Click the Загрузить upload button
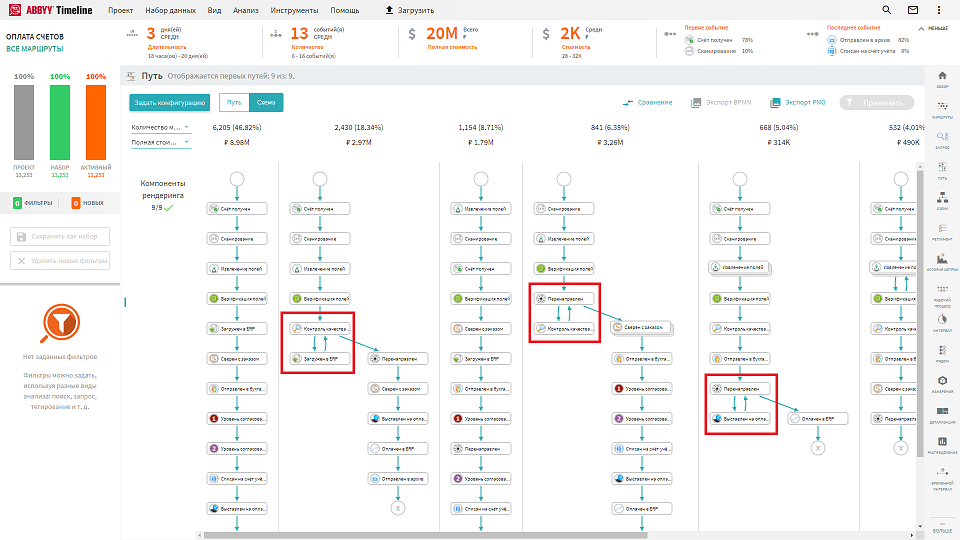 point(410,10)
